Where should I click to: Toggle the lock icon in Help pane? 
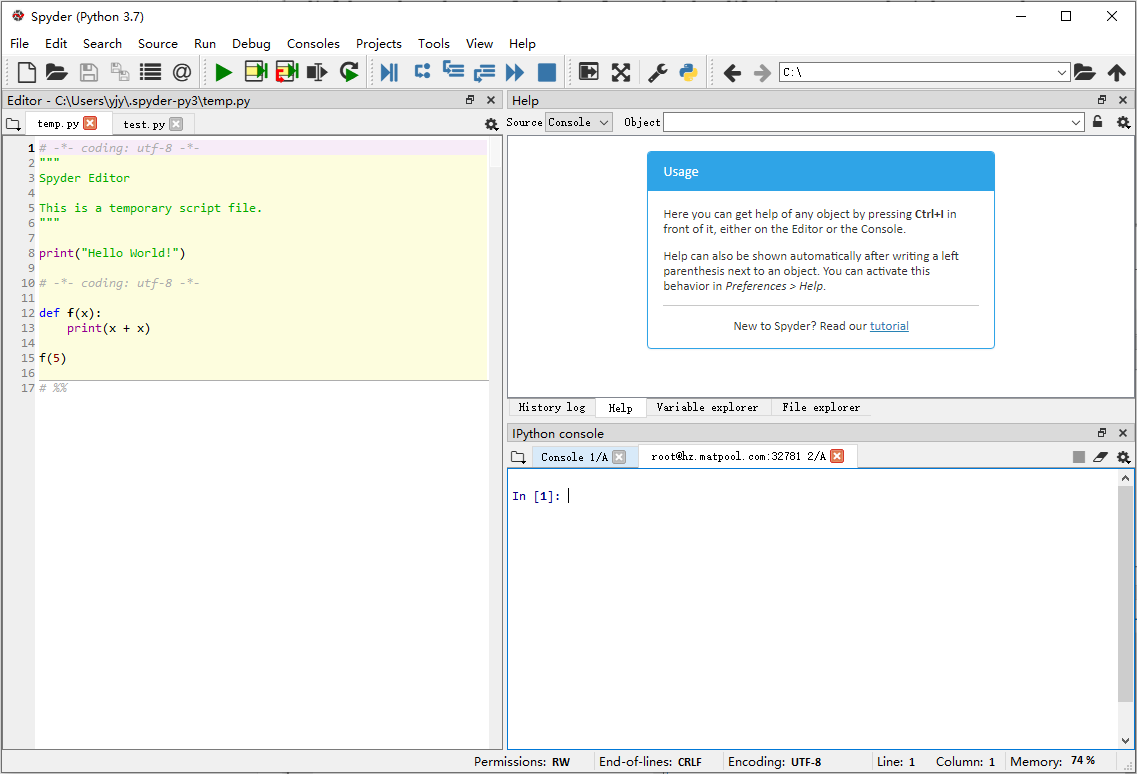(1098, 122)
